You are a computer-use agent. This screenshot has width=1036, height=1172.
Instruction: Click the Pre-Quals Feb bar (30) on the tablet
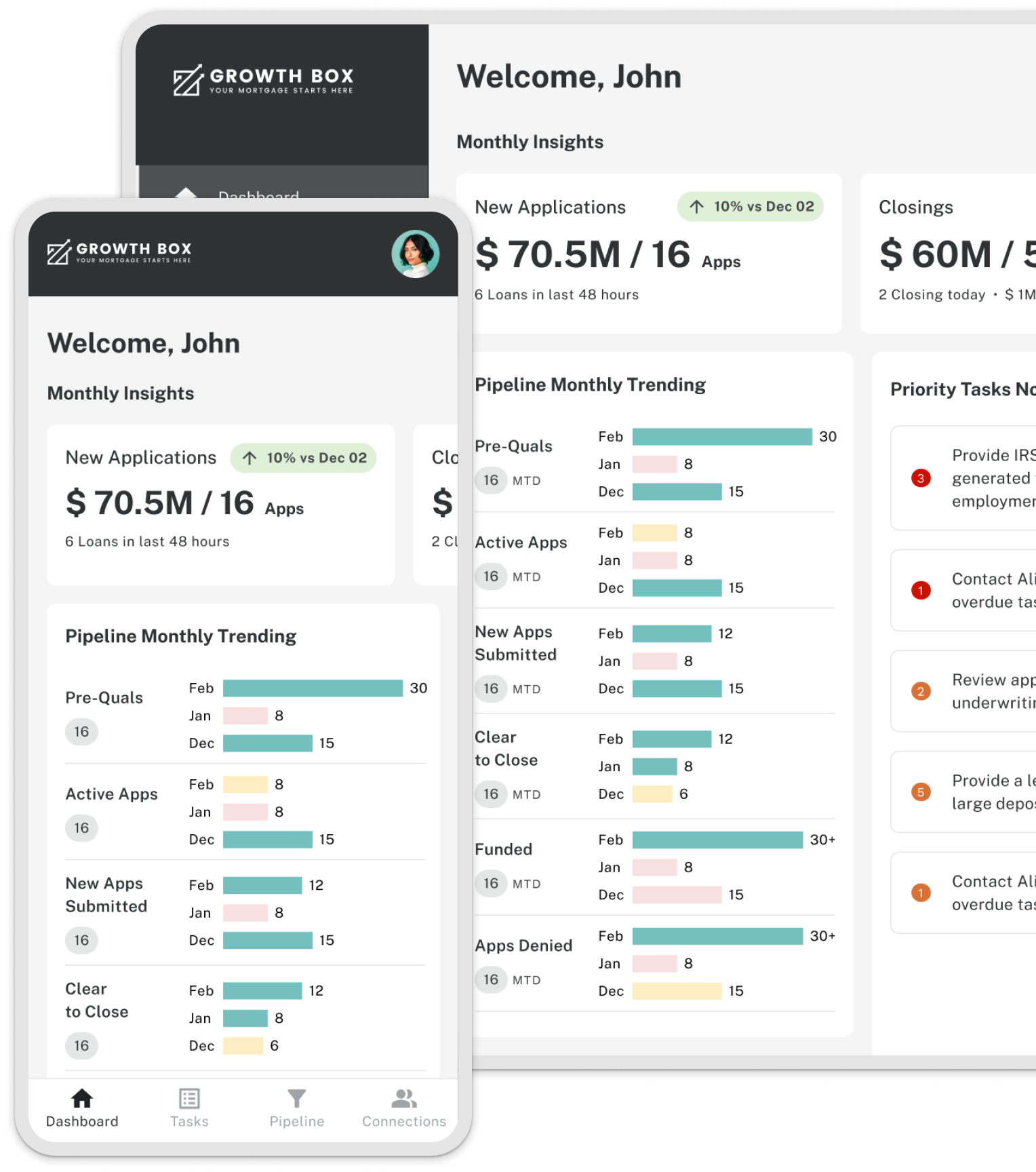click(722, 437)
